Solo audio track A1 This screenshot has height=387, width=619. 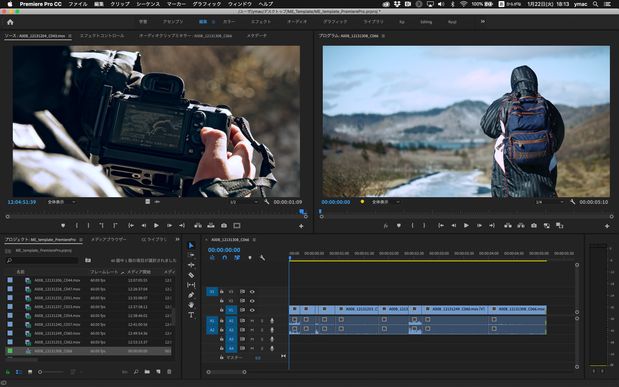click(x=262, y=321)
